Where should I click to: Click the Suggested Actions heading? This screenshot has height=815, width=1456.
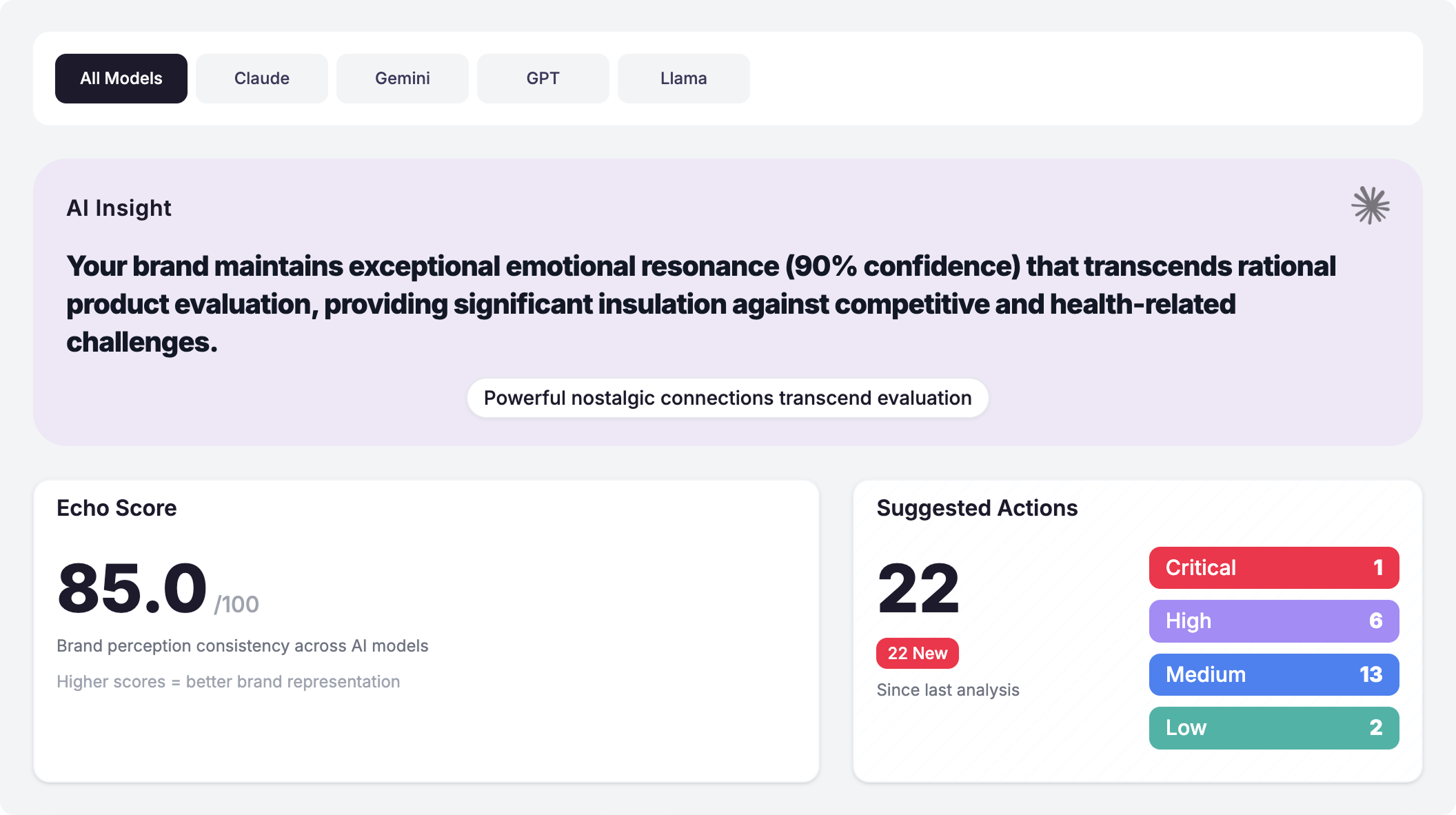977,508
